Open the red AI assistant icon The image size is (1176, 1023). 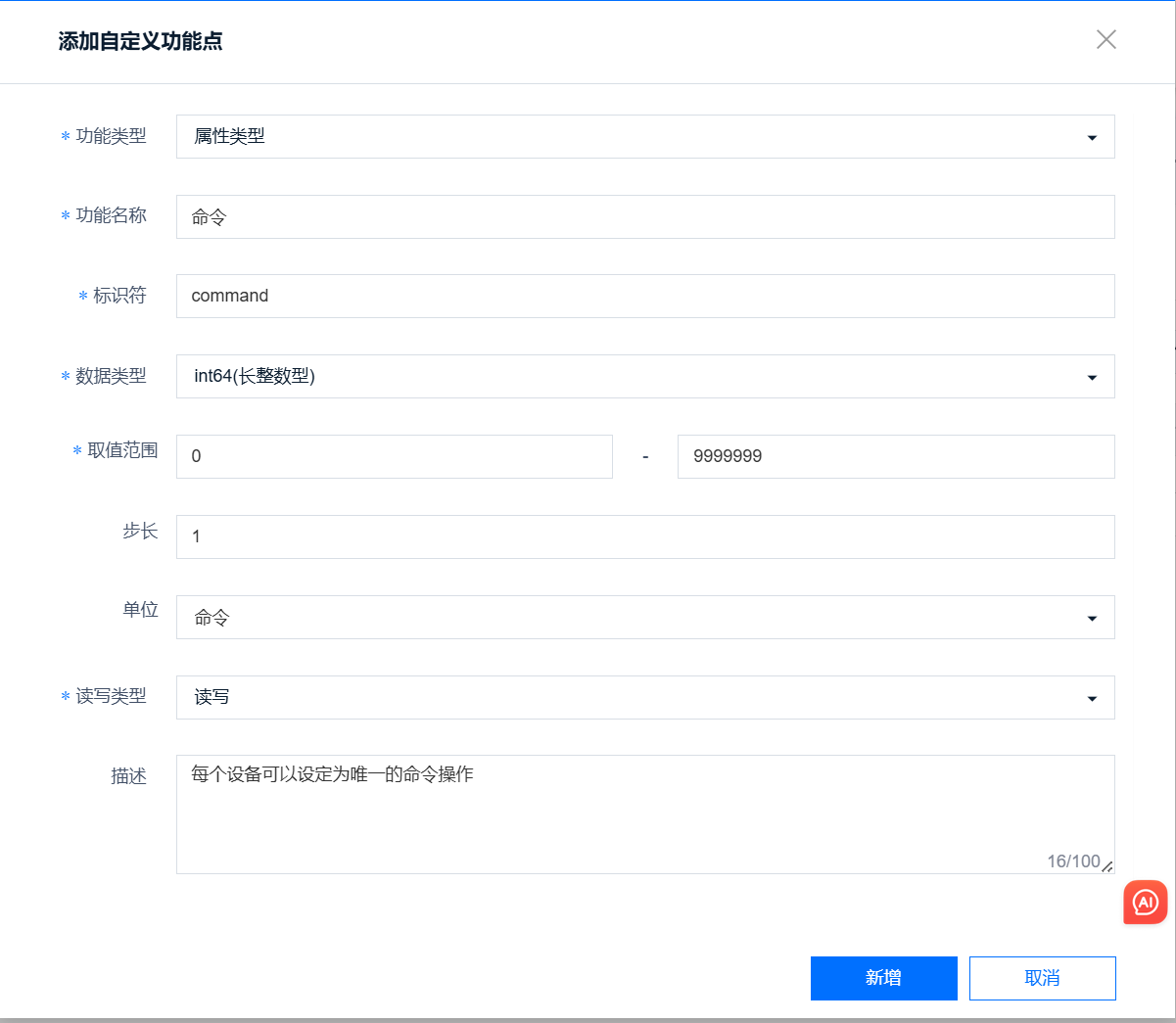point(1146,902)
